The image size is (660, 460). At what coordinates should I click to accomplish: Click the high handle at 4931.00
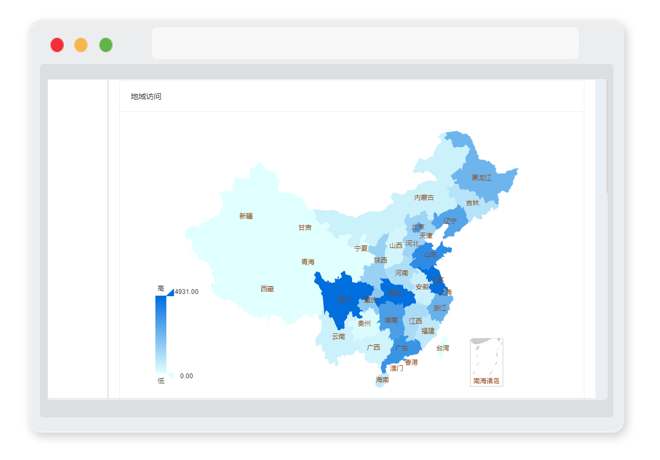tap(170, 292)
